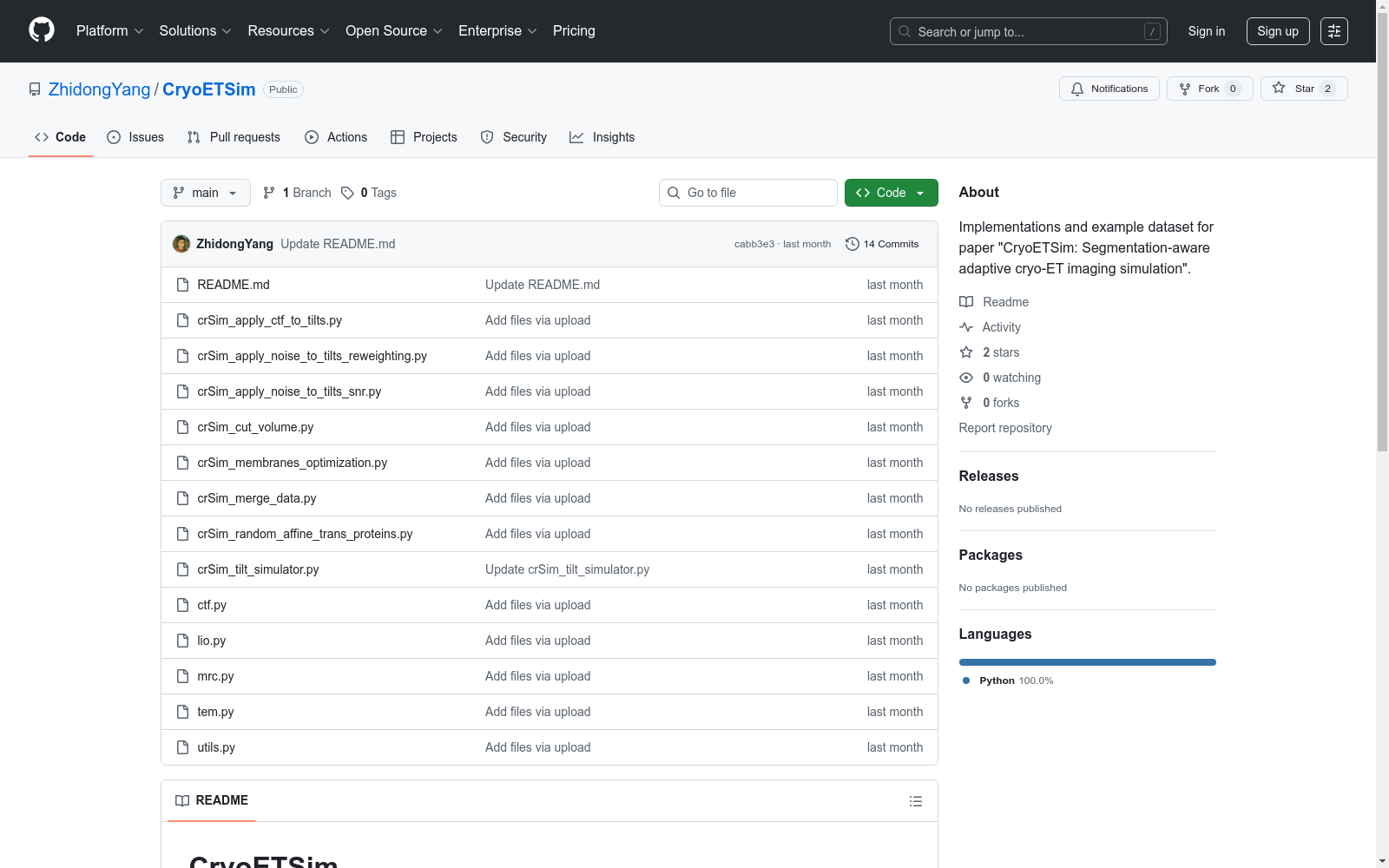Screen dimensions: 1389x868
Task: Select the Projects tab
Action: click(424, 137)
